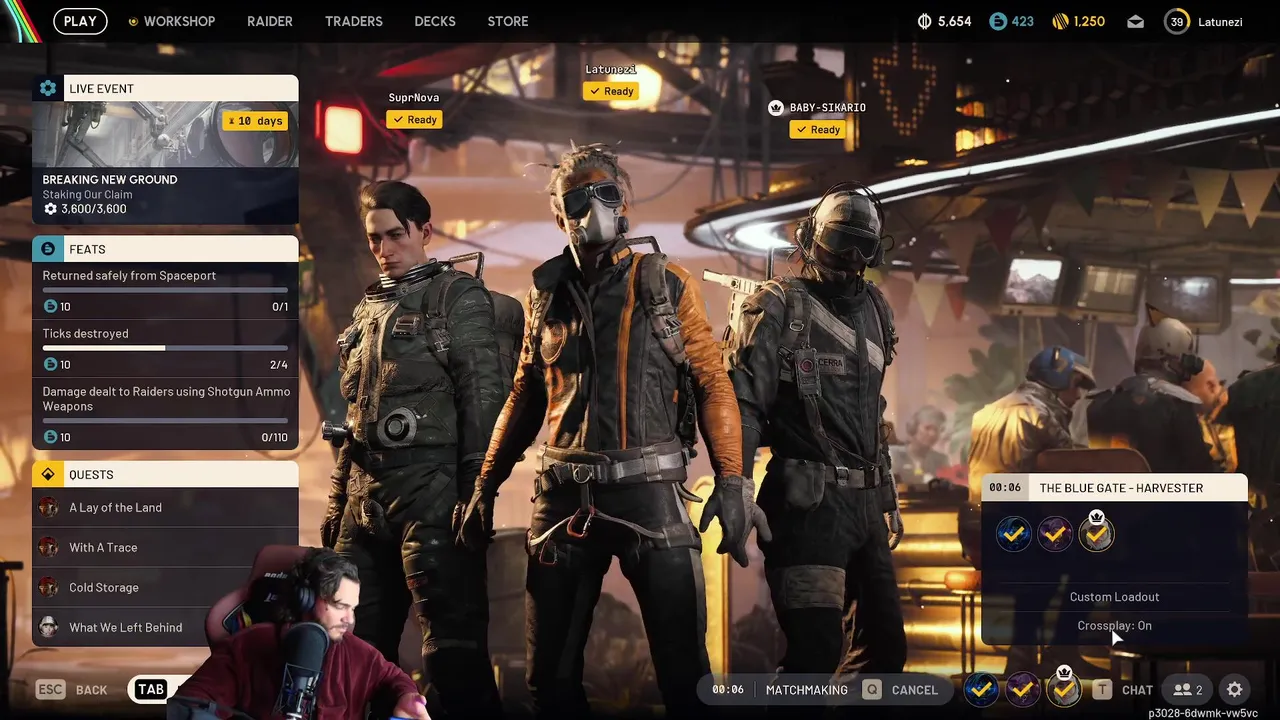The width and height of the screenshot is (1280, 720).
Task: Click the party leader crown icon by BABY-SIKARIO
Action: point(775,107)
